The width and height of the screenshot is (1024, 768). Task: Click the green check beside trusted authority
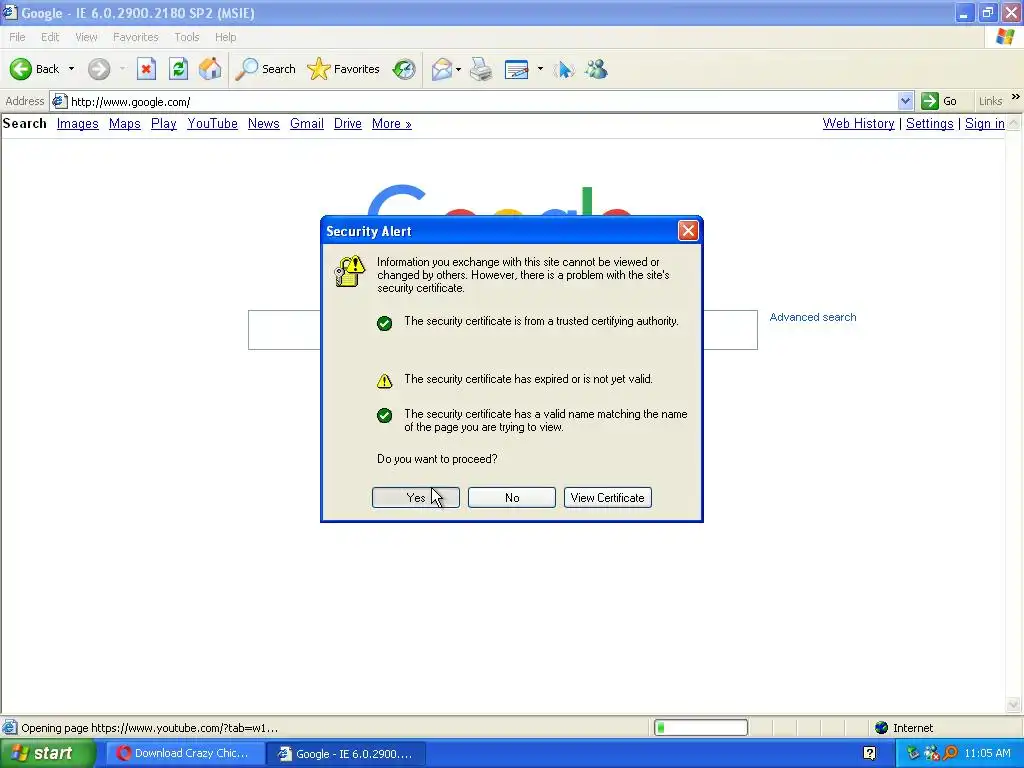coord(385,323)
